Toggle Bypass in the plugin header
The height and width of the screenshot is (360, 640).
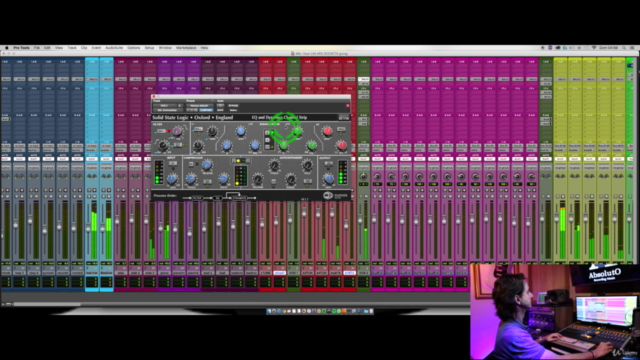[233, 105]
